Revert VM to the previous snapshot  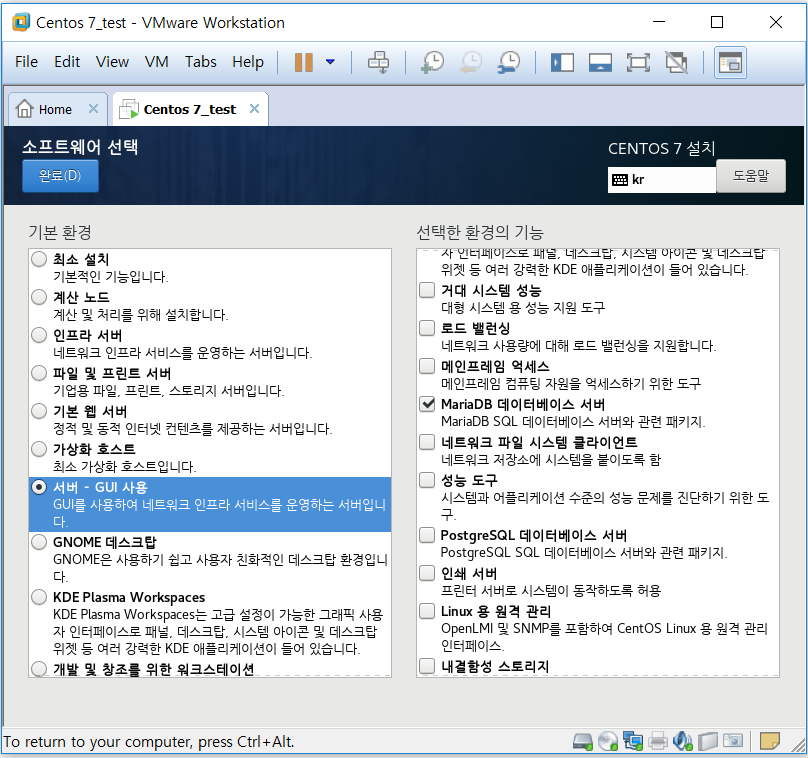click(470, 62)
